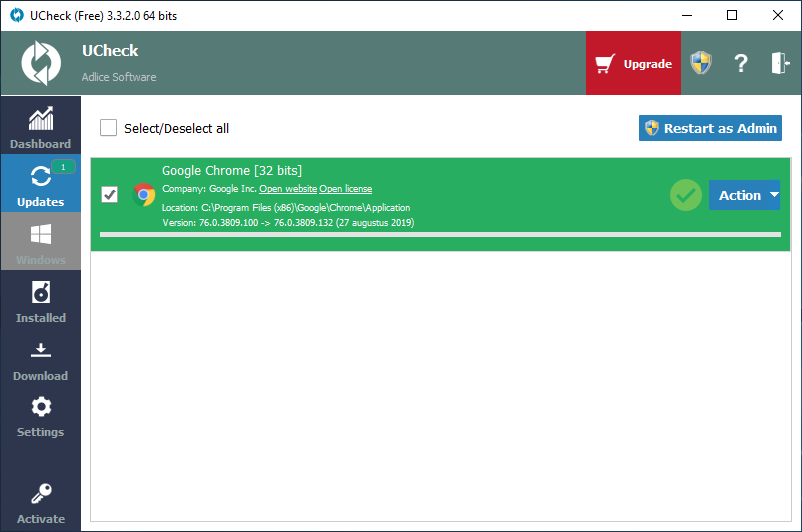Uncheck the Google Chrome entry checkbox
Viewport: 802px width, 532px height.
[109, 194]
